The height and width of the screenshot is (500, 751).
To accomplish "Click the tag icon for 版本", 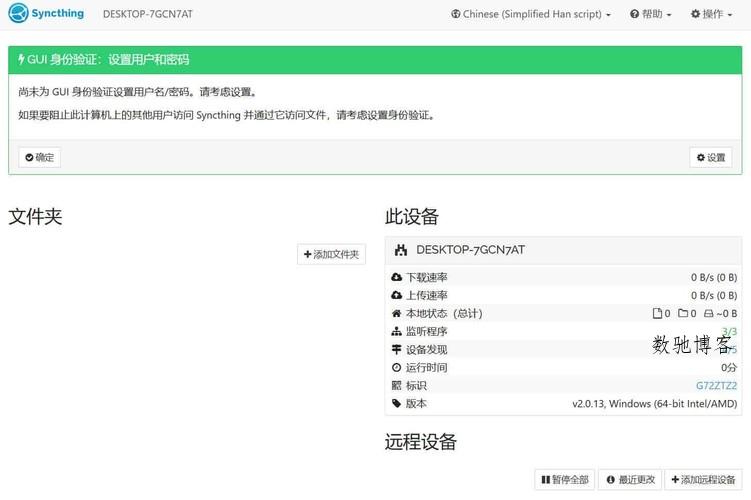I will click(397, 403).
